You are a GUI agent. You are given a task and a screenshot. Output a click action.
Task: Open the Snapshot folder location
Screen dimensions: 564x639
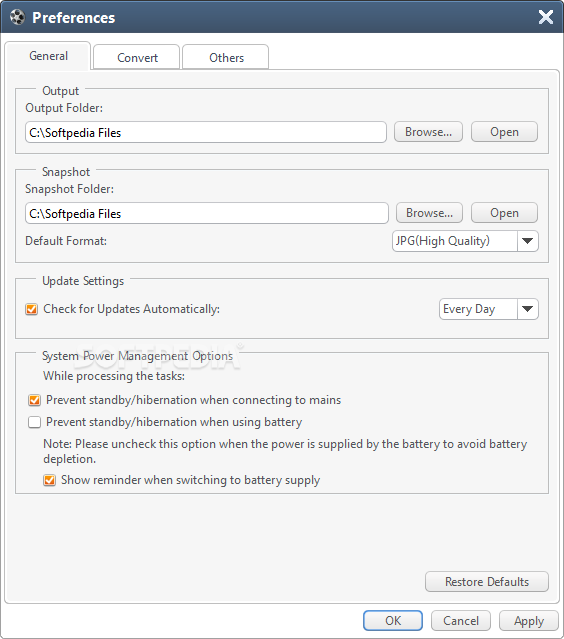504,213
